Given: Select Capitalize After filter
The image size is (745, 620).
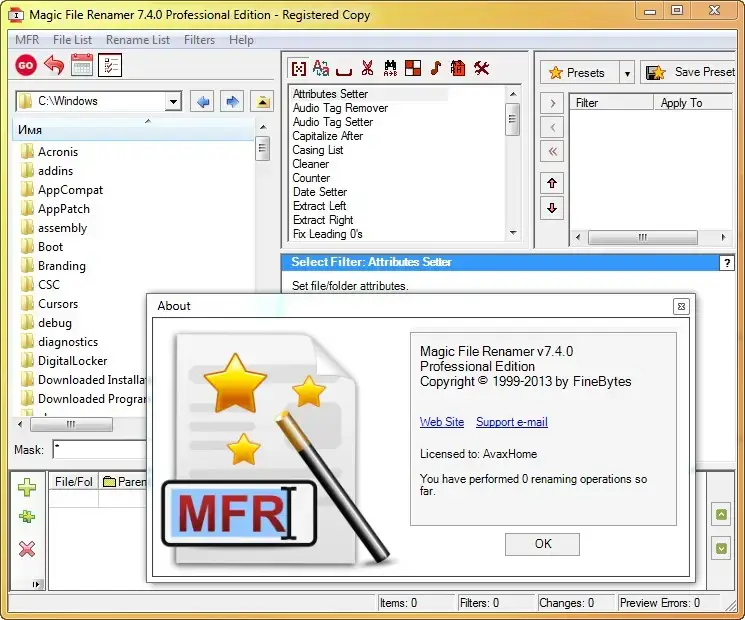Looking at the screenshot, I should click(x=327, y=136).
